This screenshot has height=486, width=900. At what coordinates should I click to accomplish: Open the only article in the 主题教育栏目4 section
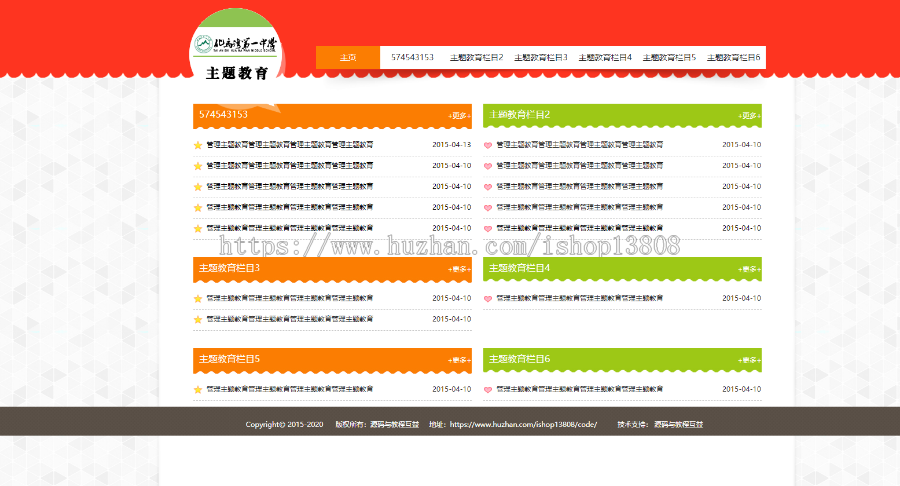[580, 298]
